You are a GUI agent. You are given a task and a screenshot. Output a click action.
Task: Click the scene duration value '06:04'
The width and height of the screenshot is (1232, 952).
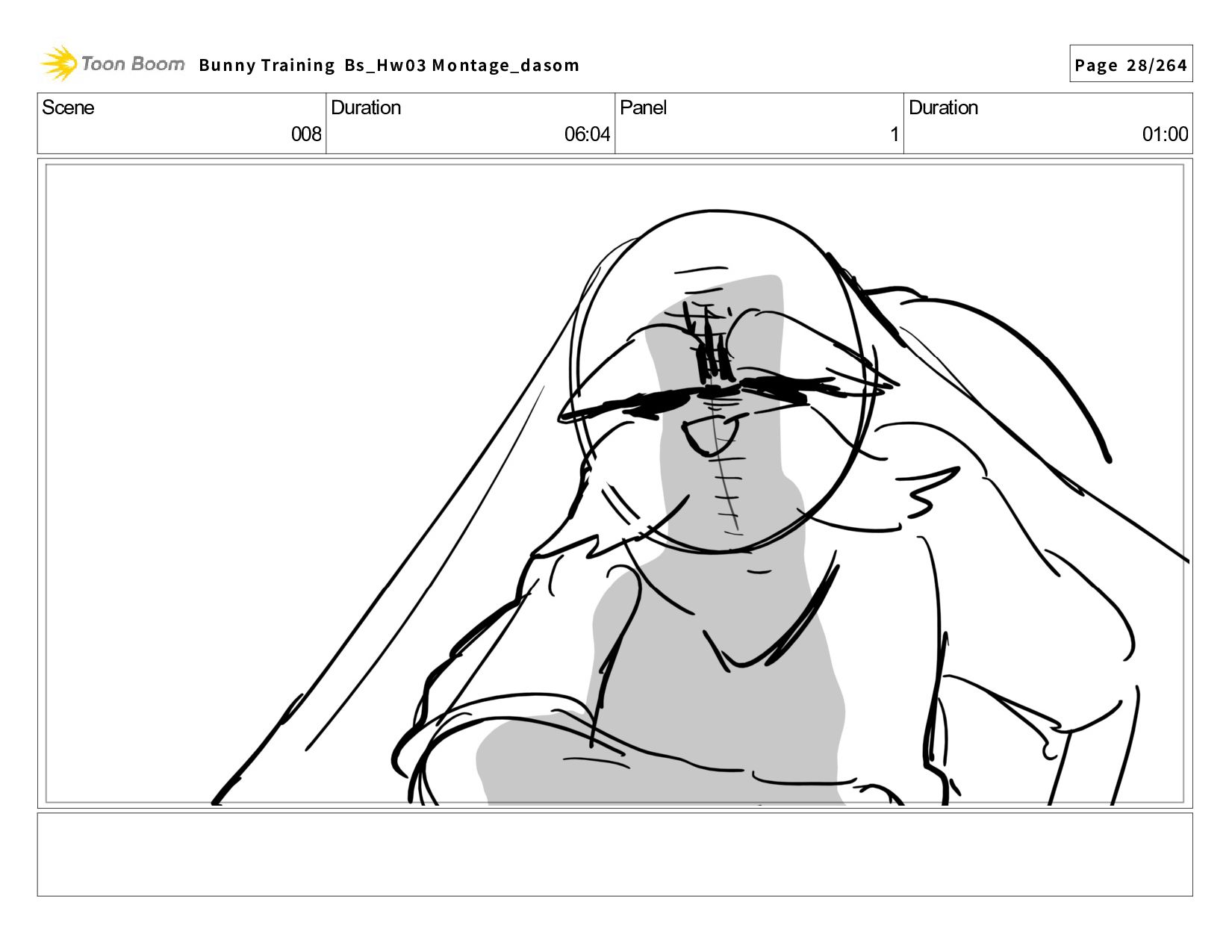587,134
